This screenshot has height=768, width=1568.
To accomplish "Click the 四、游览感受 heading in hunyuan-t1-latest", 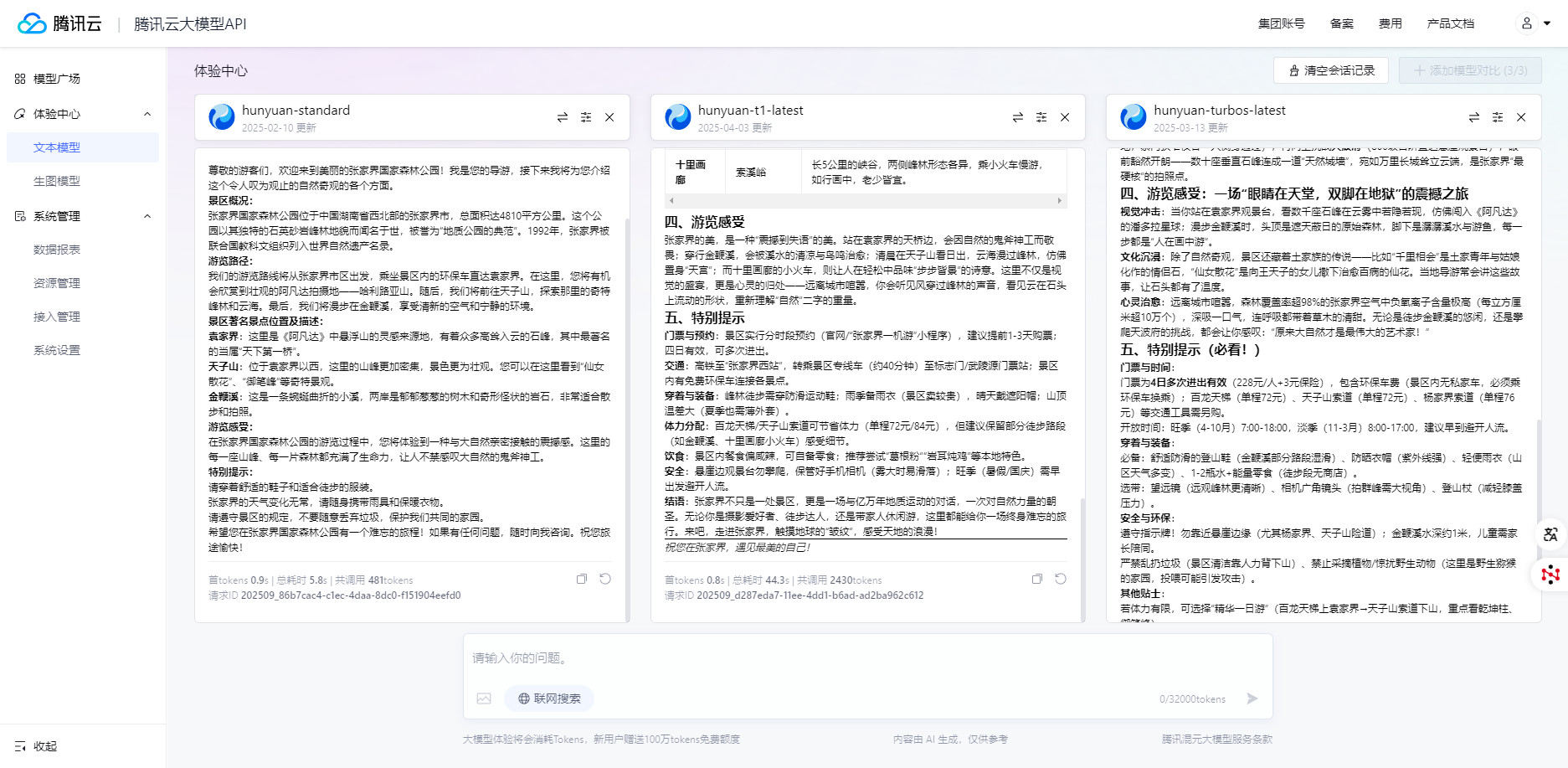I will (704, 222).
